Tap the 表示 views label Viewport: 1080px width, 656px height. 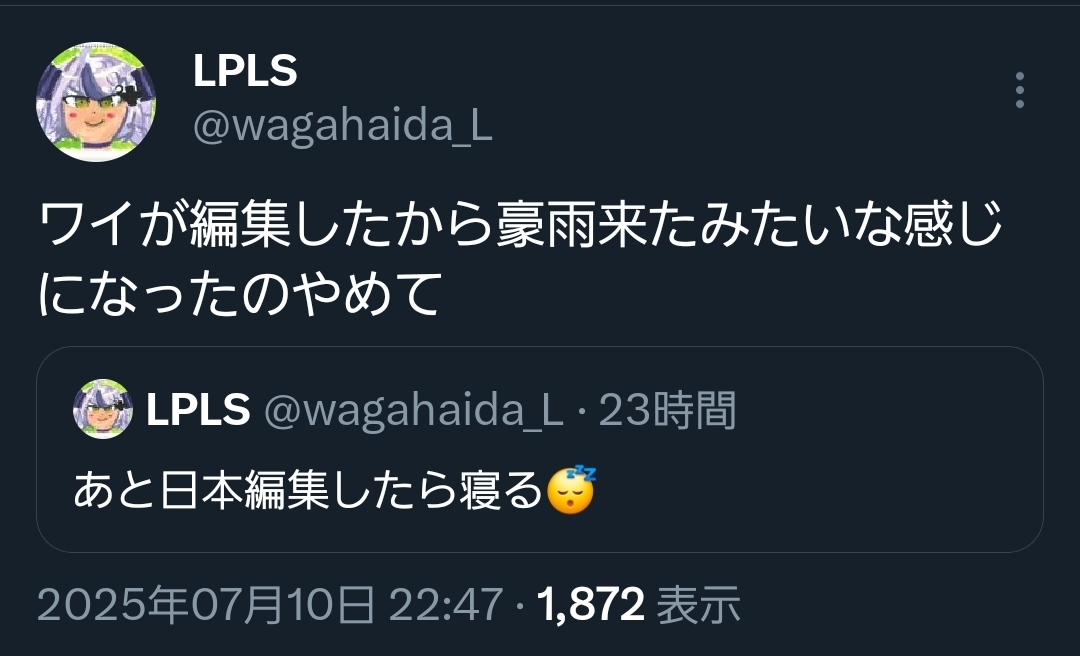click(x=698, y=605)
